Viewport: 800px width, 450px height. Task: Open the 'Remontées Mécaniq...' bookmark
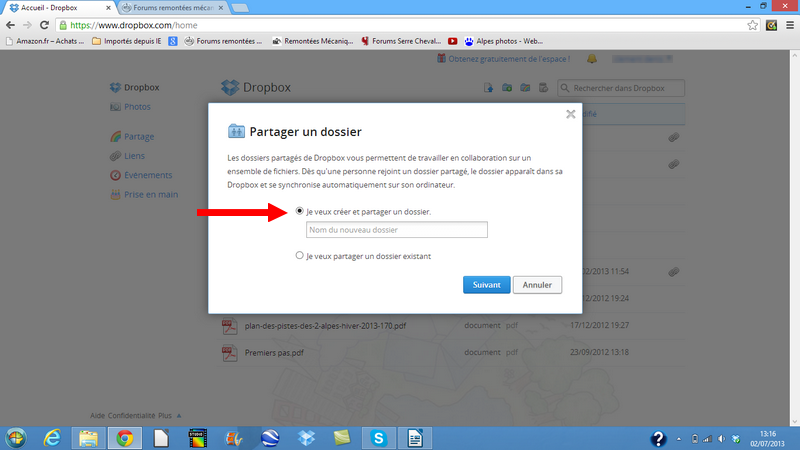coord(313,41)
